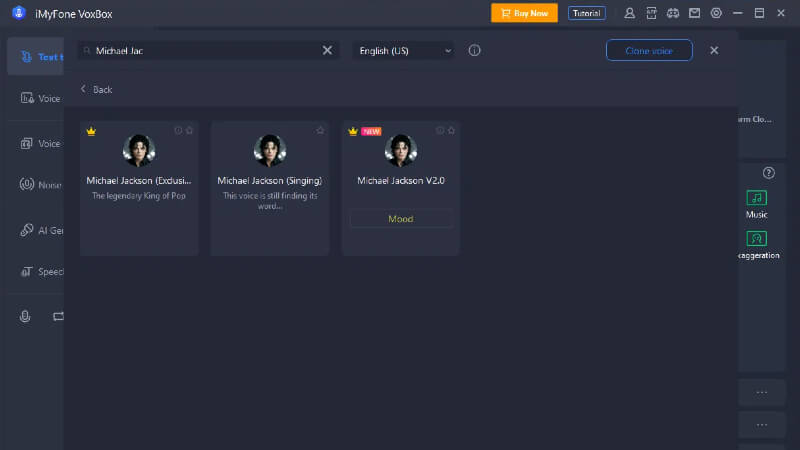This screenshot has height=450, width=800.
Task: Show info for Michael Jackson (Exclusive) voice
Action: [x=178, y=131]
